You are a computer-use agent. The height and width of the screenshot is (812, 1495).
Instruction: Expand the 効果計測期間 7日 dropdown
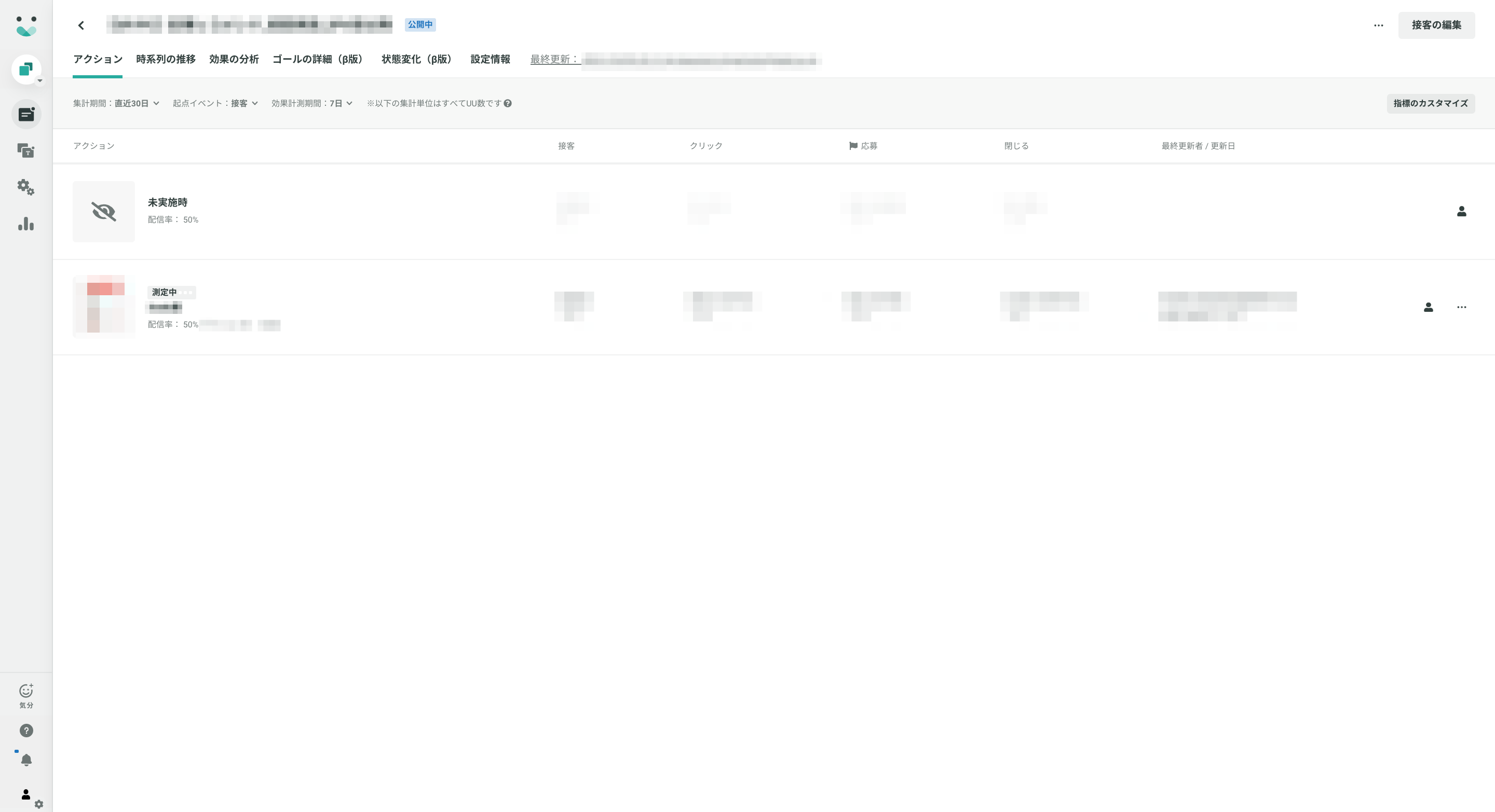pos(312,103)
